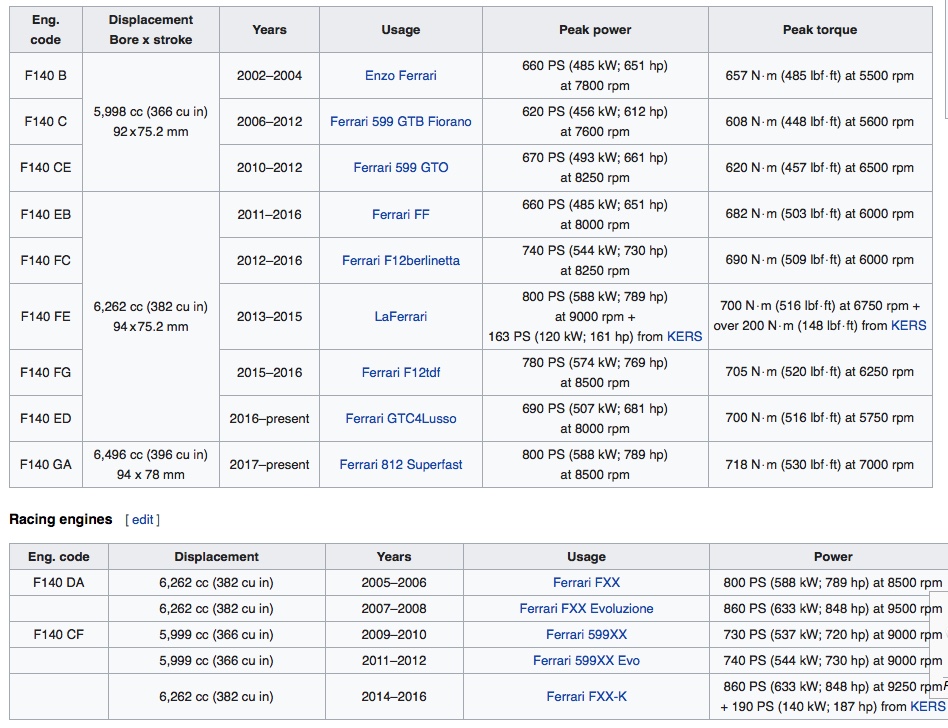This screenshot has height=728, width=948.
Task: Click the F140 CF racing engine code
Action: coord(59,635)
